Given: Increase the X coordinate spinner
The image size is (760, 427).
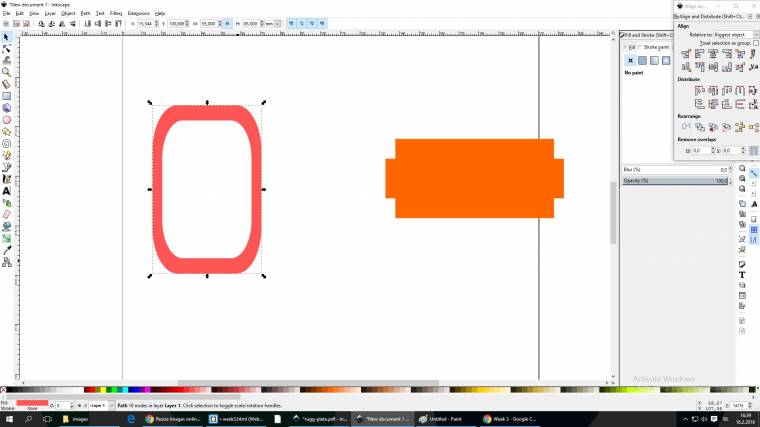Looking at the screenshot, I should tap(157, 22).
